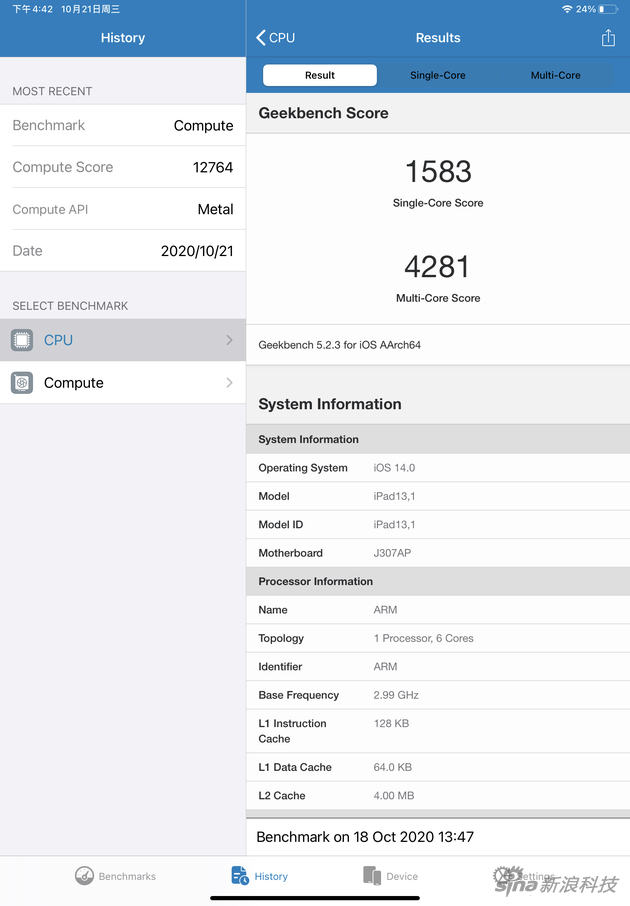Tap the History document icon

pos(240,876)
